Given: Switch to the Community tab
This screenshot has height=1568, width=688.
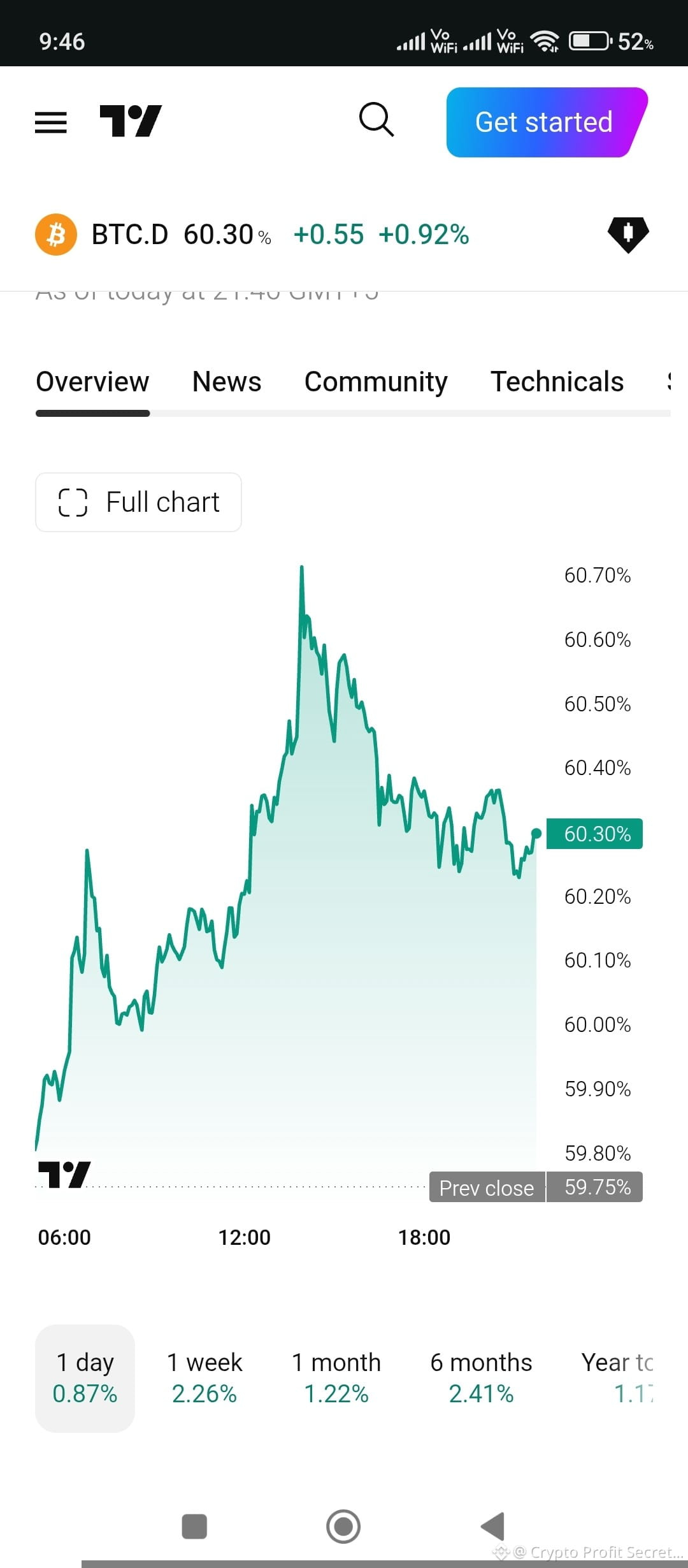Looking at the screenshot, I should 376,382.
